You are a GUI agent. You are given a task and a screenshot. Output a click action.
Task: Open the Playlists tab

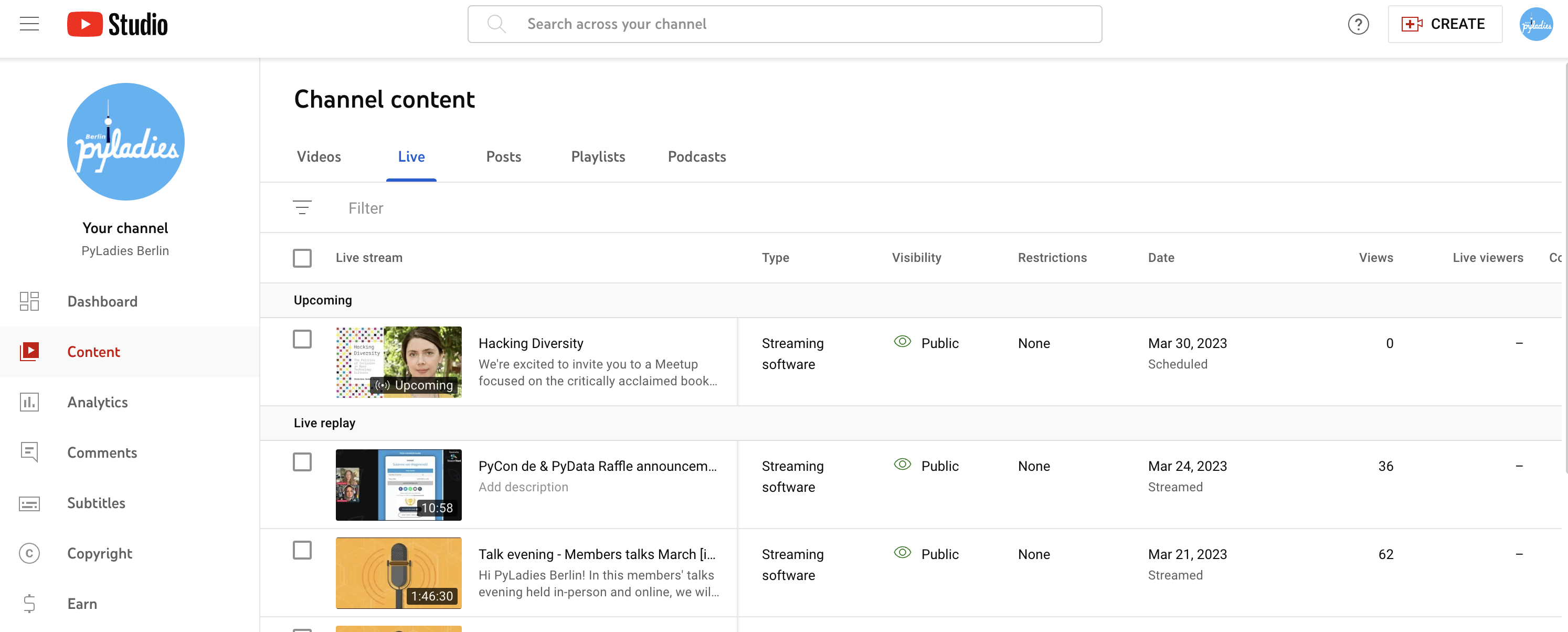coord(598,157)
